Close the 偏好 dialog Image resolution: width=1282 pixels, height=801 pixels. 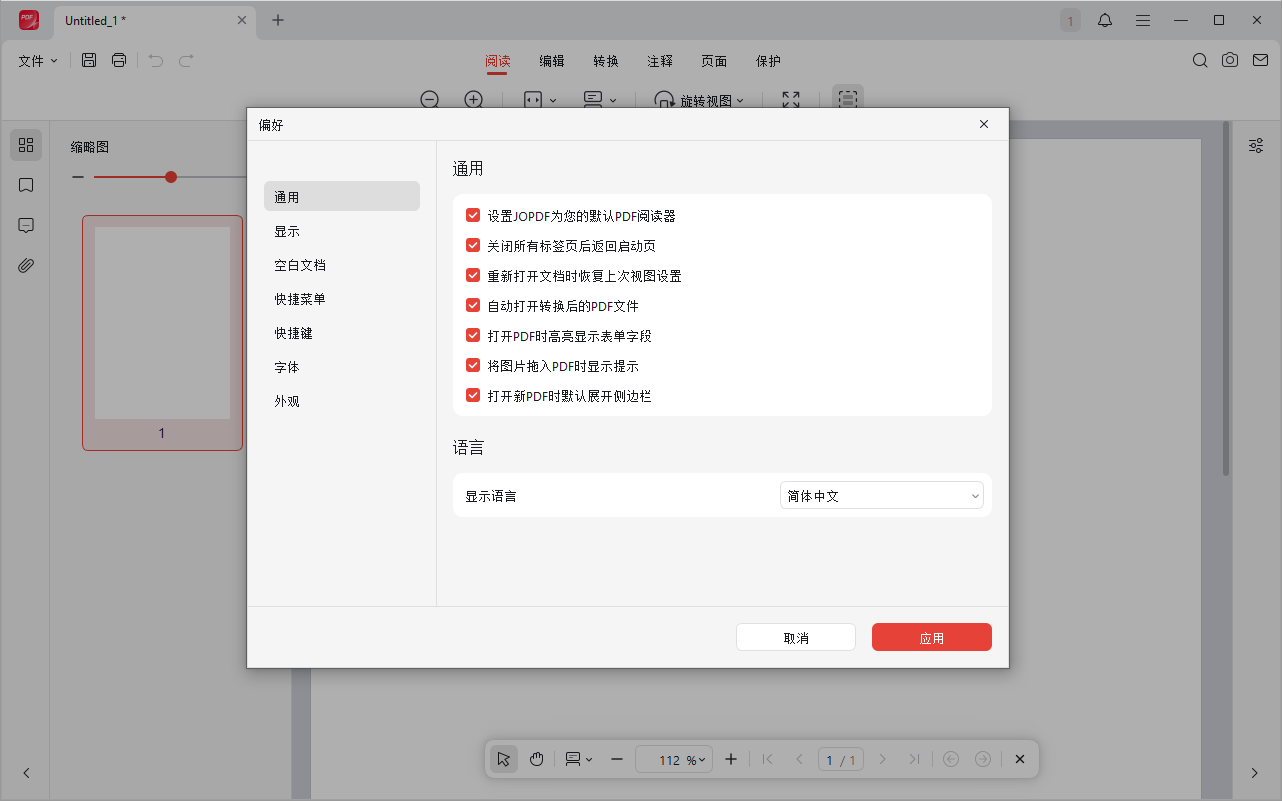click(x=984, y=124)
